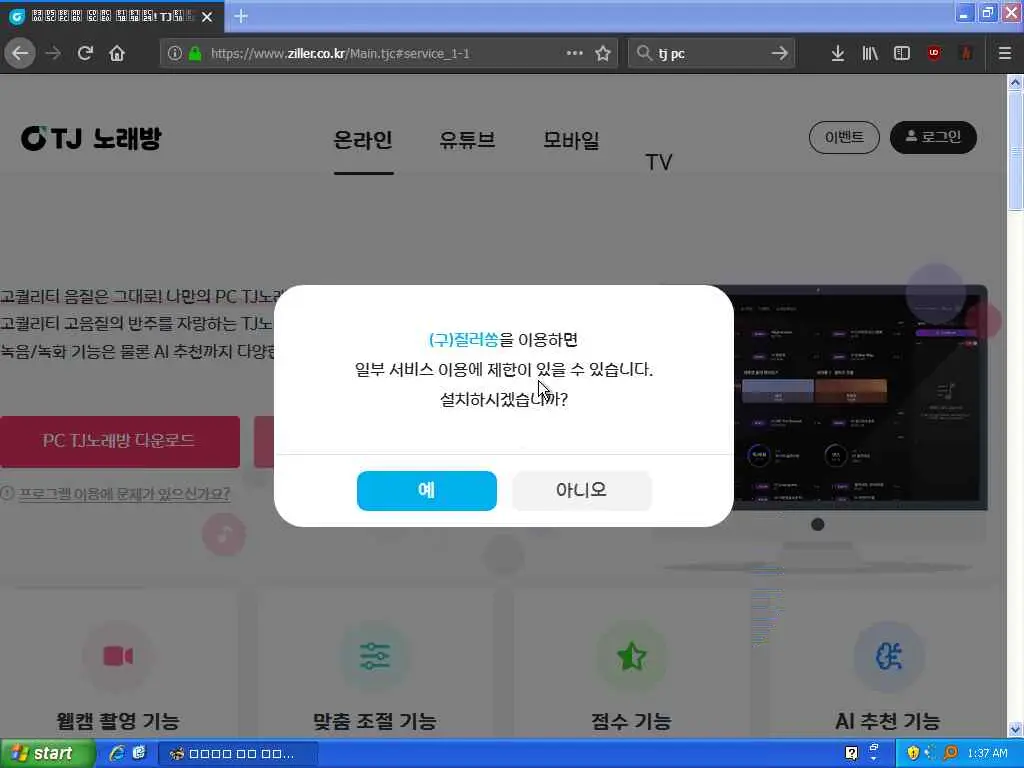Click the webcam recording feature icon
Screen dimensions: 1024x768
pos(118,656)
